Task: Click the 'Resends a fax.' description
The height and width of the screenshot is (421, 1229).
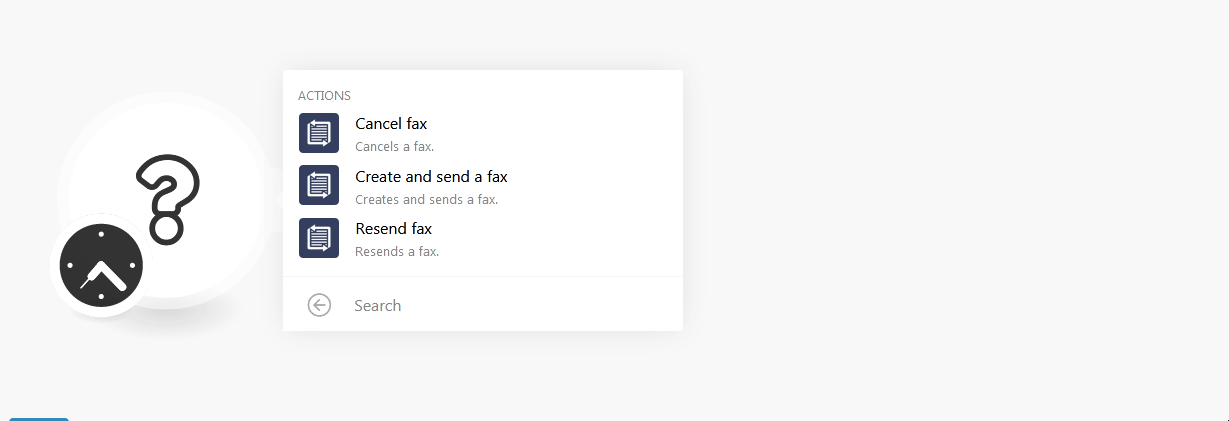Action: (x=397, y=251)
